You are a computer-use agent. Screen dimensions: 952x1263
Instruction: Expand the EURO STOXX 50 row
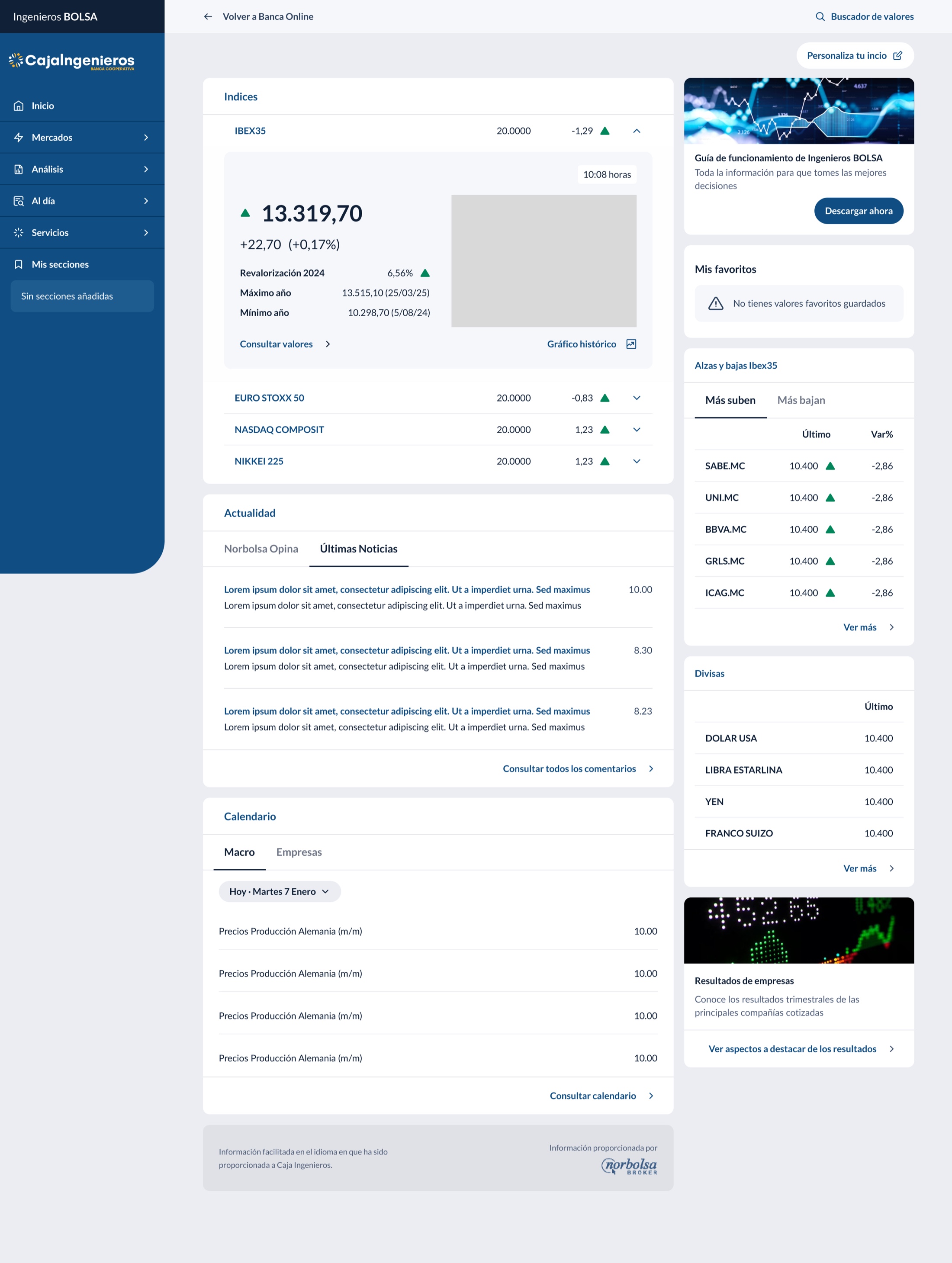coord(637,398)
